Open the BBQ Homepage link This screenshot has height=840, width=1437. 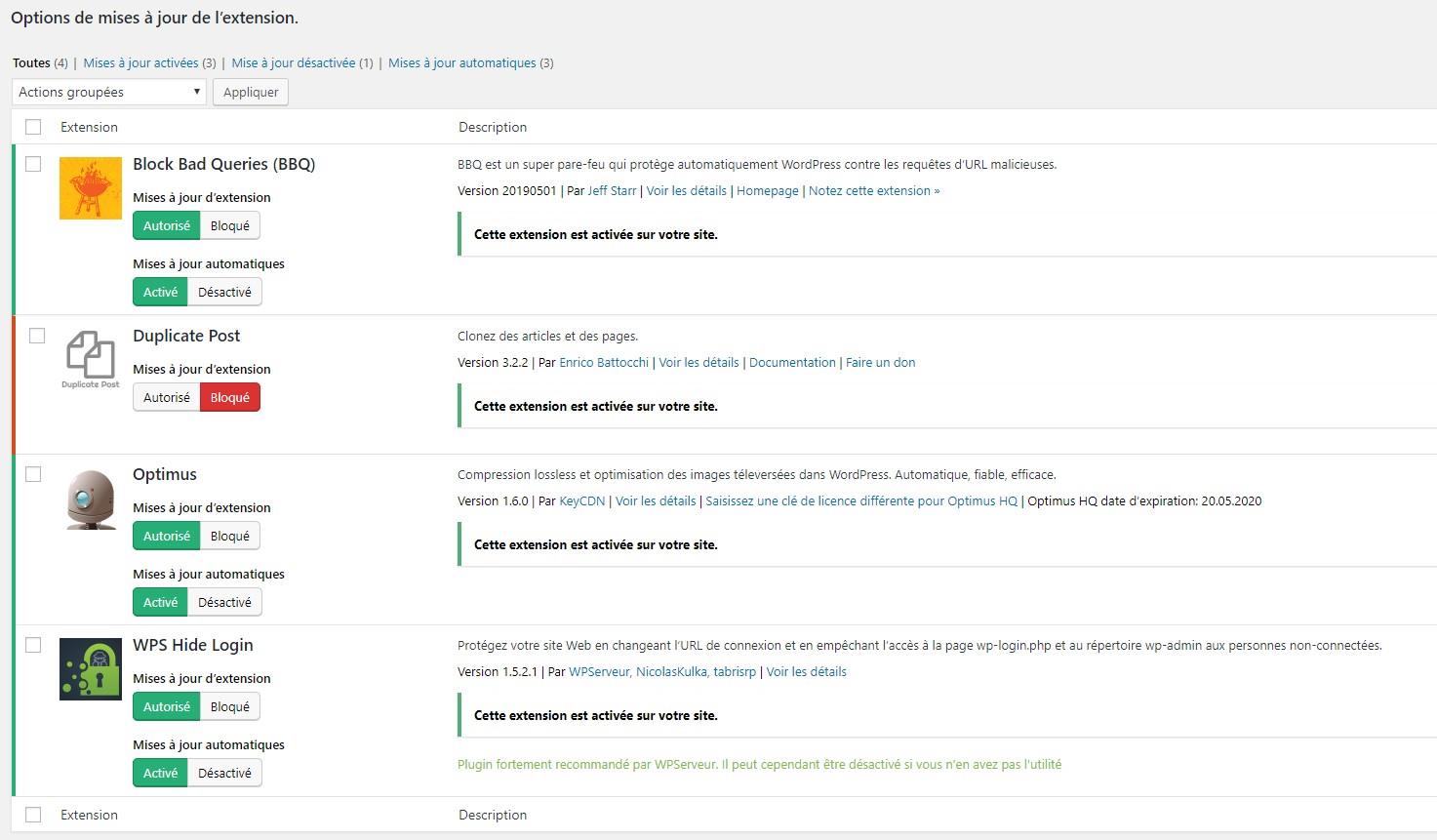pos(768,190)
